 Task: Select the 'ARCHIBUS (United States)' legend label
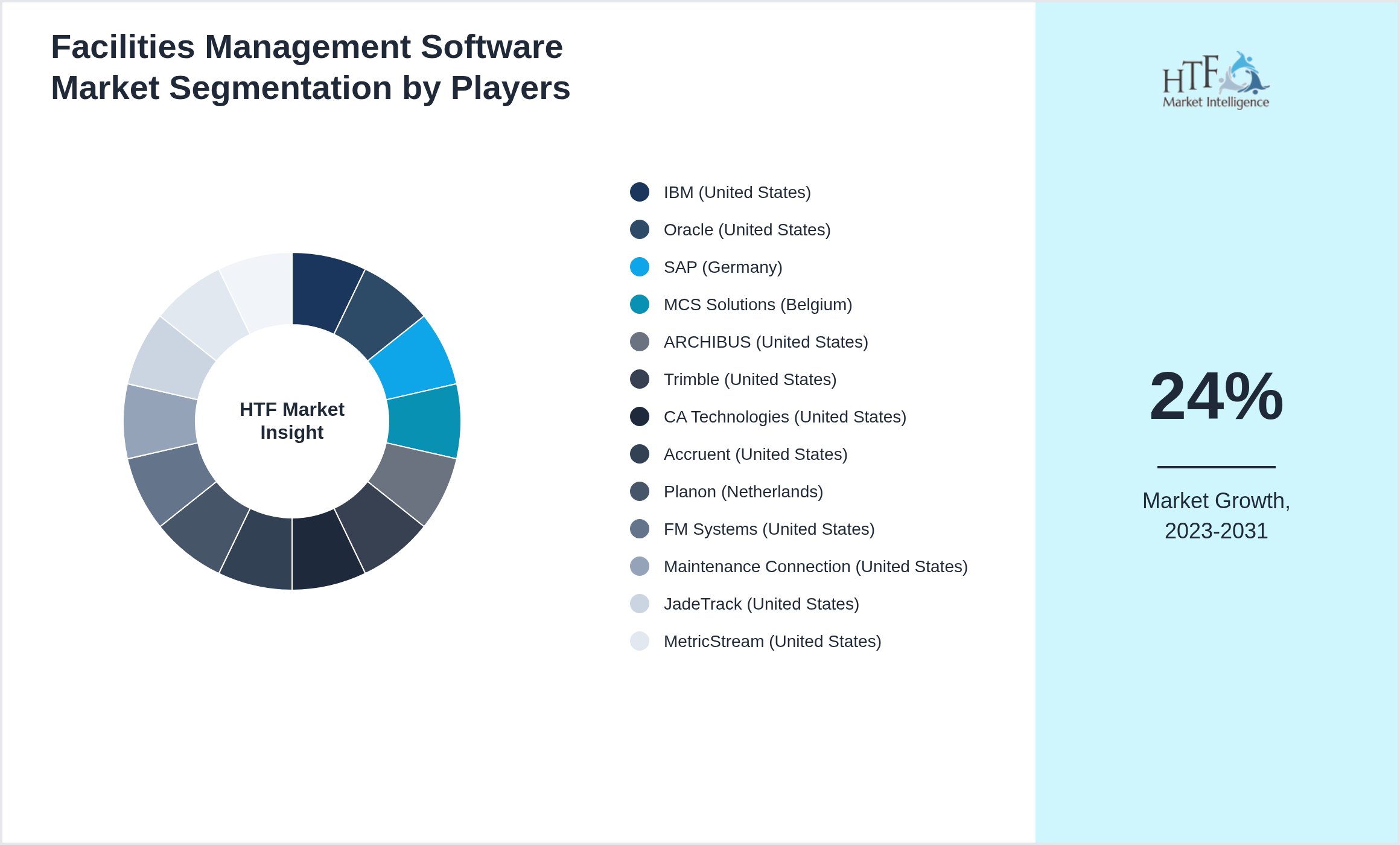click(766, 342)
